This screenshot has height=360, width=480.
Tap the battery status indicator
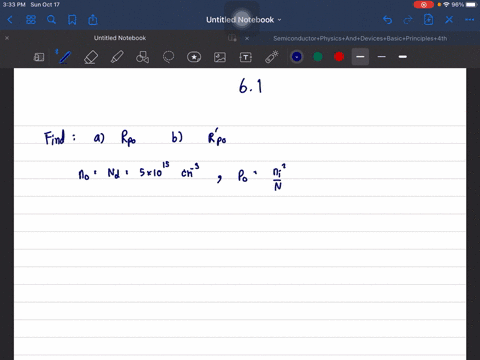click(x=471, y=5)
